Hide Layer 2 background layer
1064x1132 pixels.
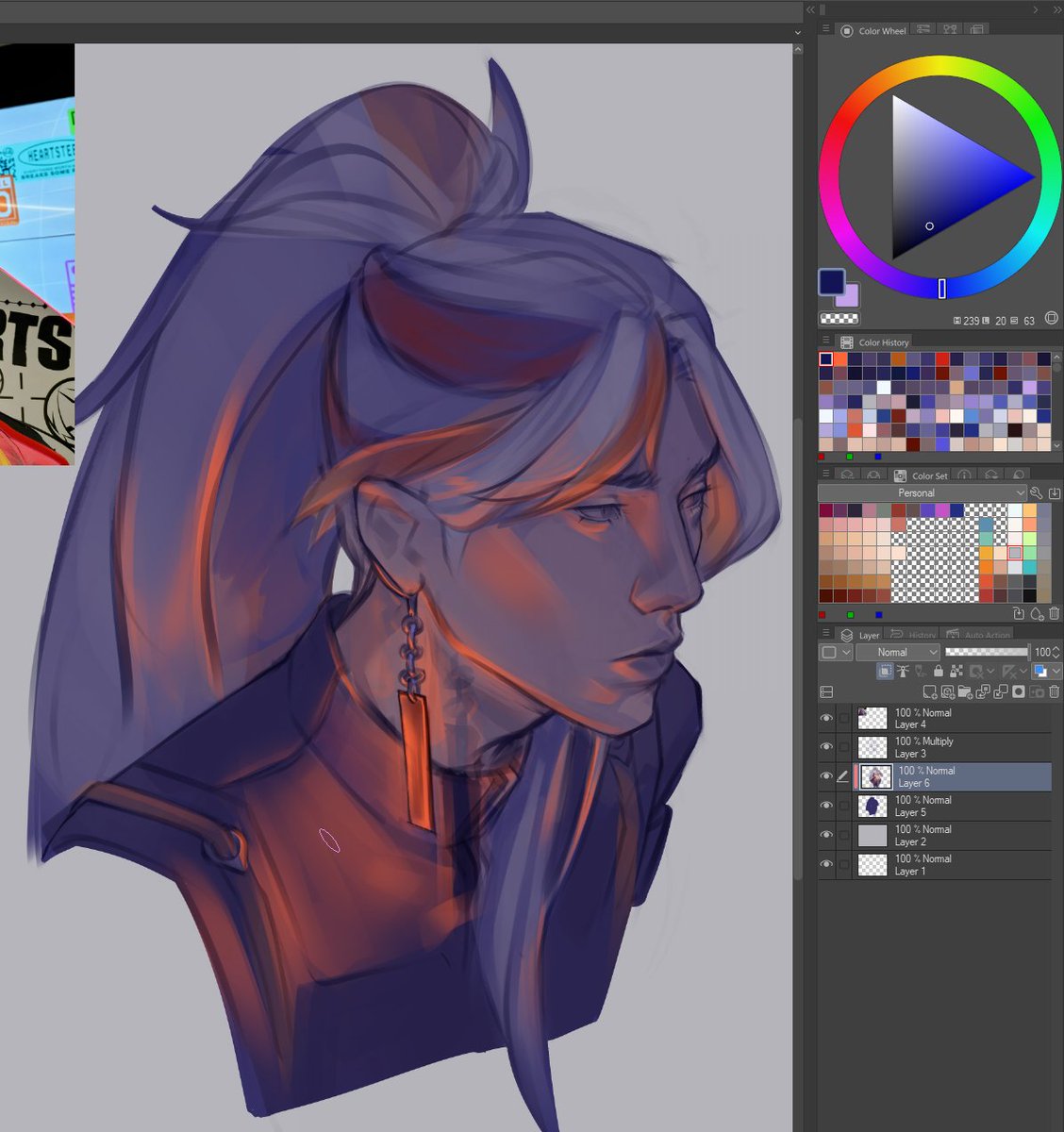point(826,836)
